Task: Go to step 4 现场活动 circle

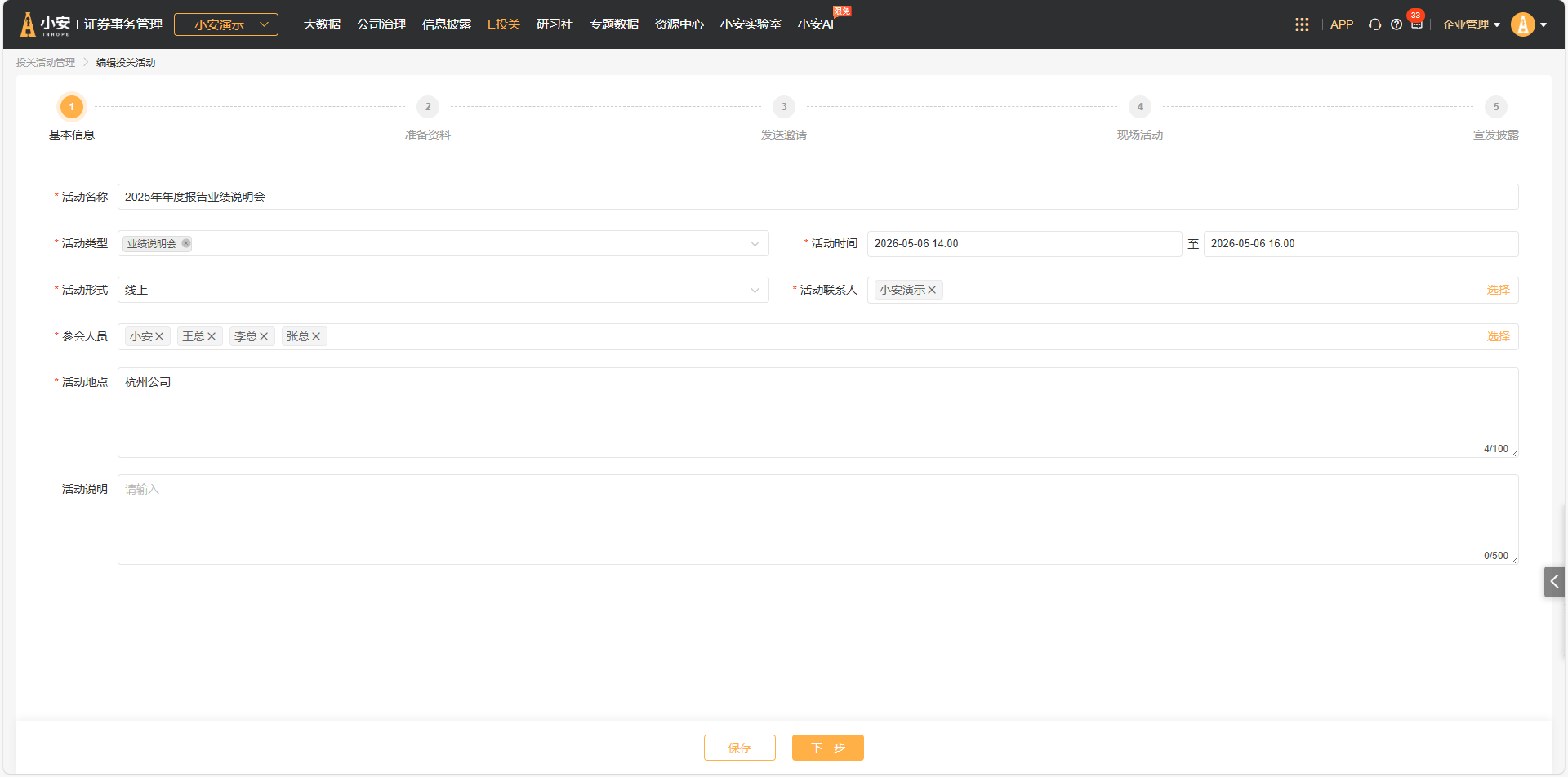Action: [x=1140, y=107]
